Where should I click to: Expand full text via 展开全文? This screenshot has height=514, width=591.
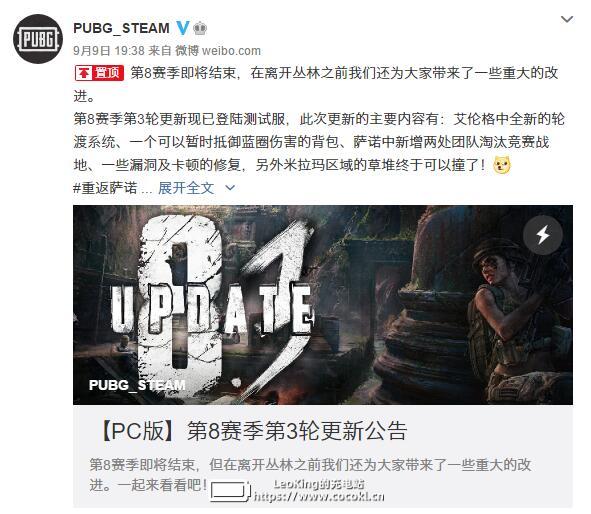point(186,188)
